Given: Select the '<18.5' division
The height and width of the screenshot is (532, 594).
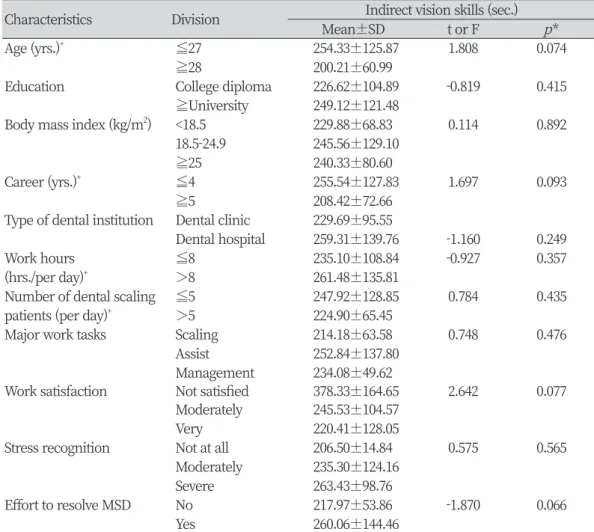Looking at the screenshot, I should (x=191, y=125).
